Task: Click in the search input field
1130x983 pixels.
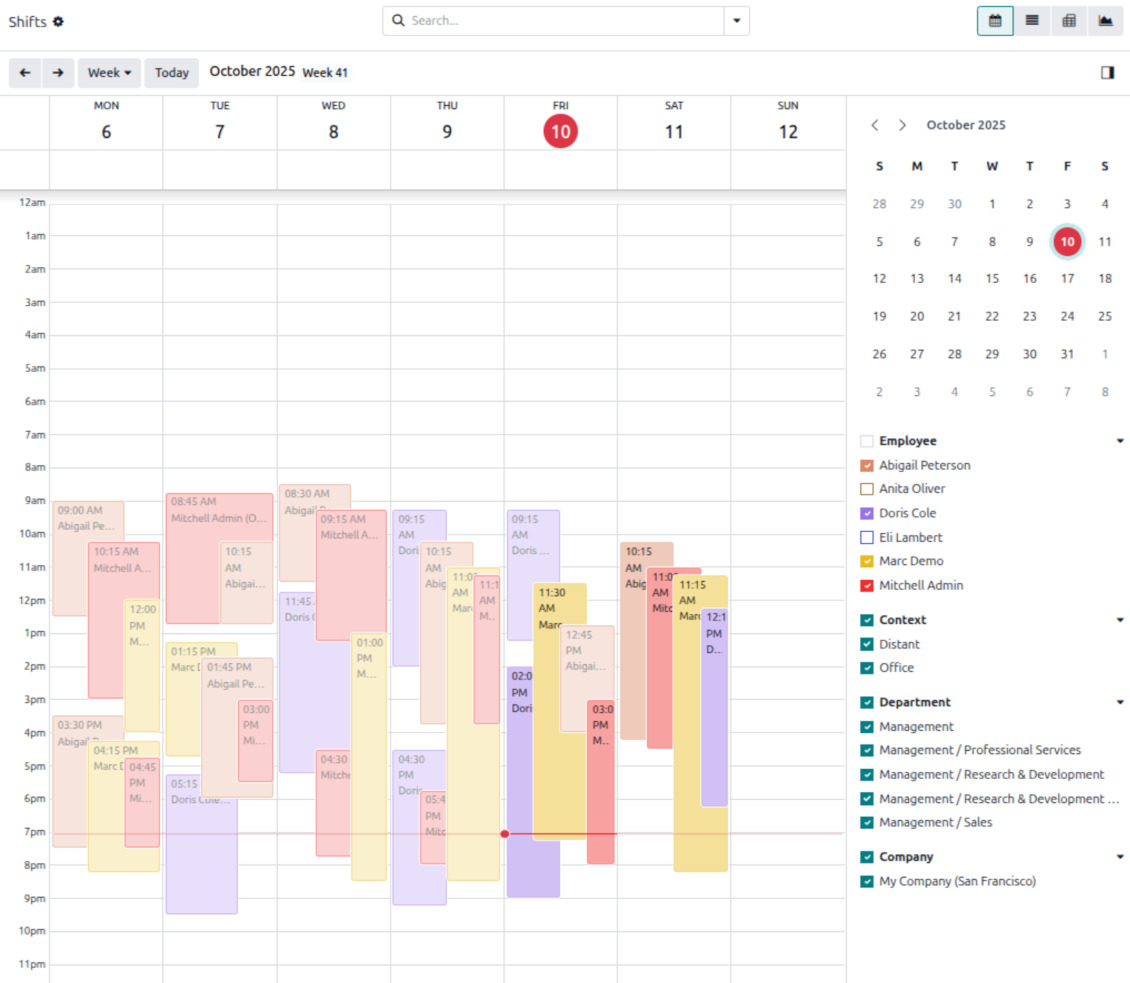Action: click(x=565, y=21)
